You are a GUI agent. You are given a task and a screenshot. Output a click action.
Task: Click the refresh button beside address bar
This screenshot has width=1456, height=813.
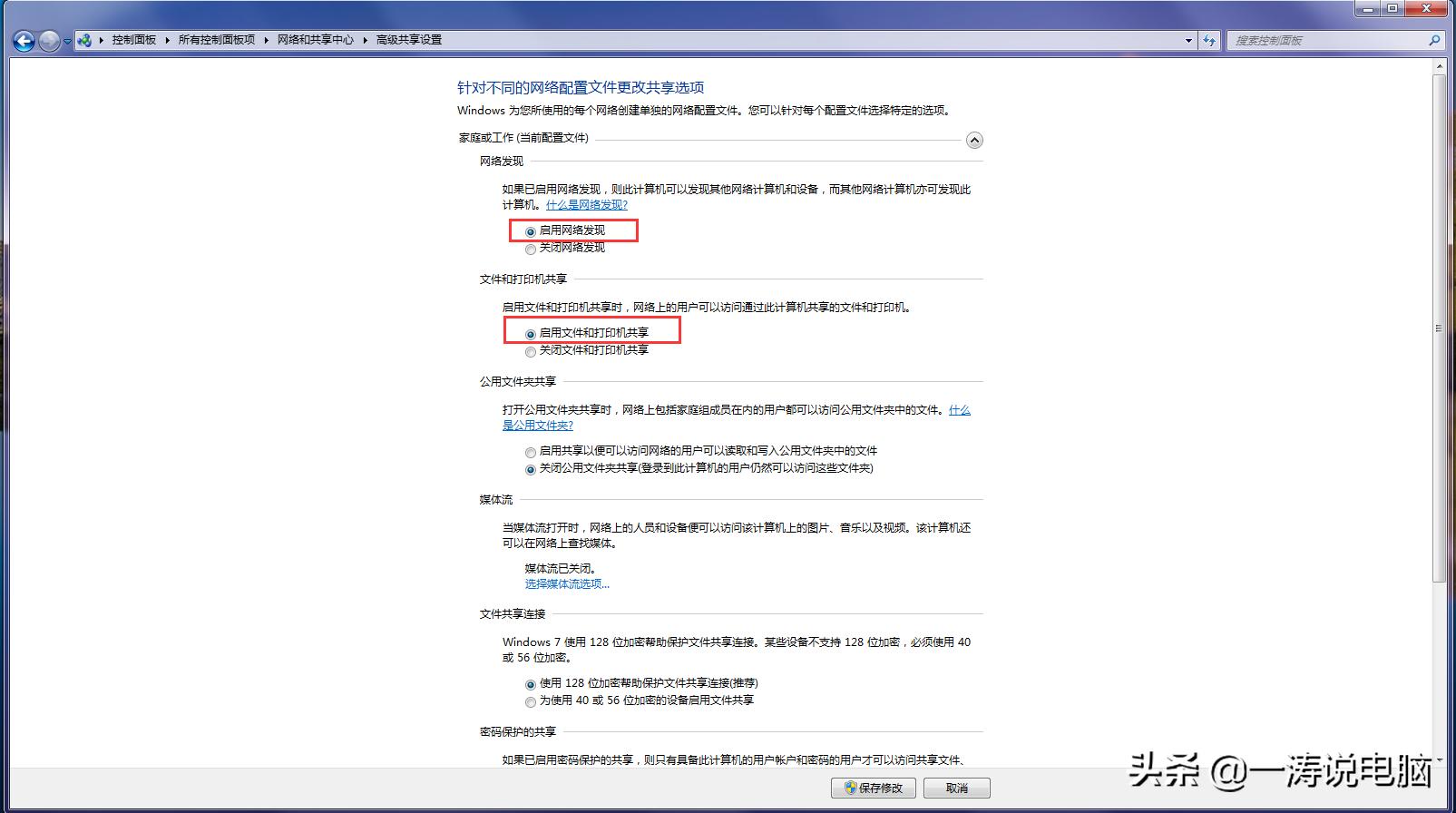click(1208, 40)
